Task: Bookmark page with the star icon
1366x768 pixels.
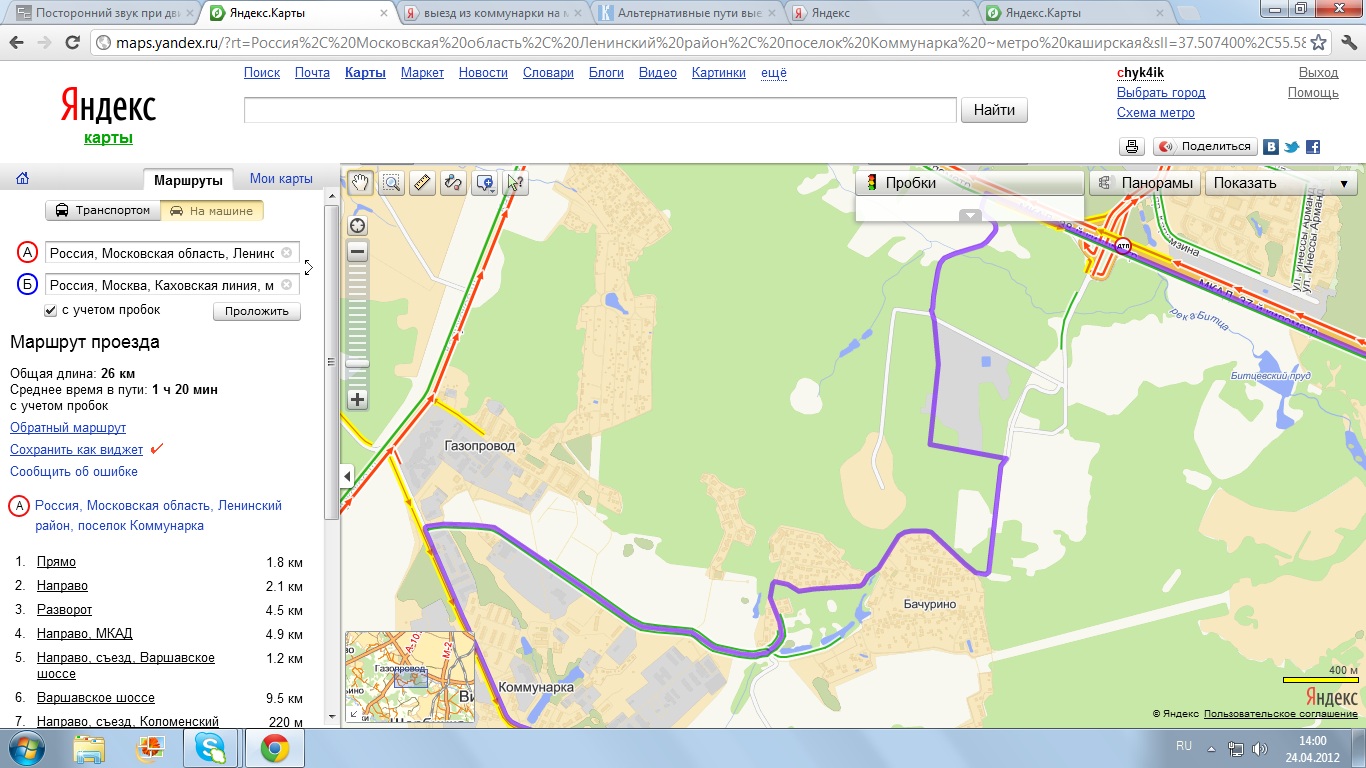Action: pos(1319,43)
